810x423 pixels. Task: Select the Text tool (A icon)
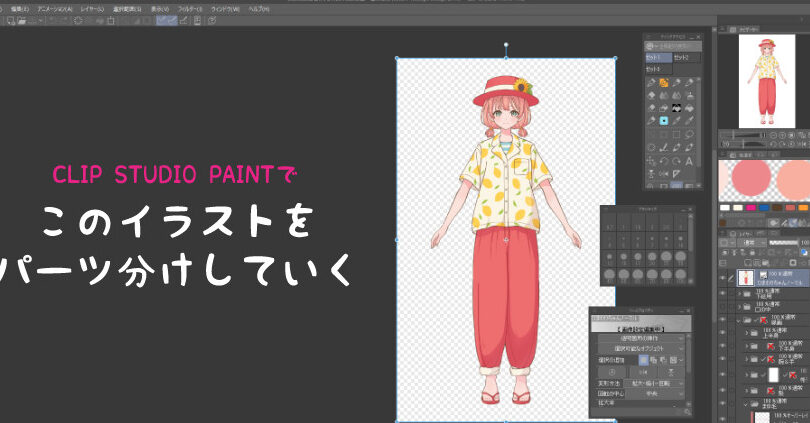pyautogui.click(x=691, y=160)
